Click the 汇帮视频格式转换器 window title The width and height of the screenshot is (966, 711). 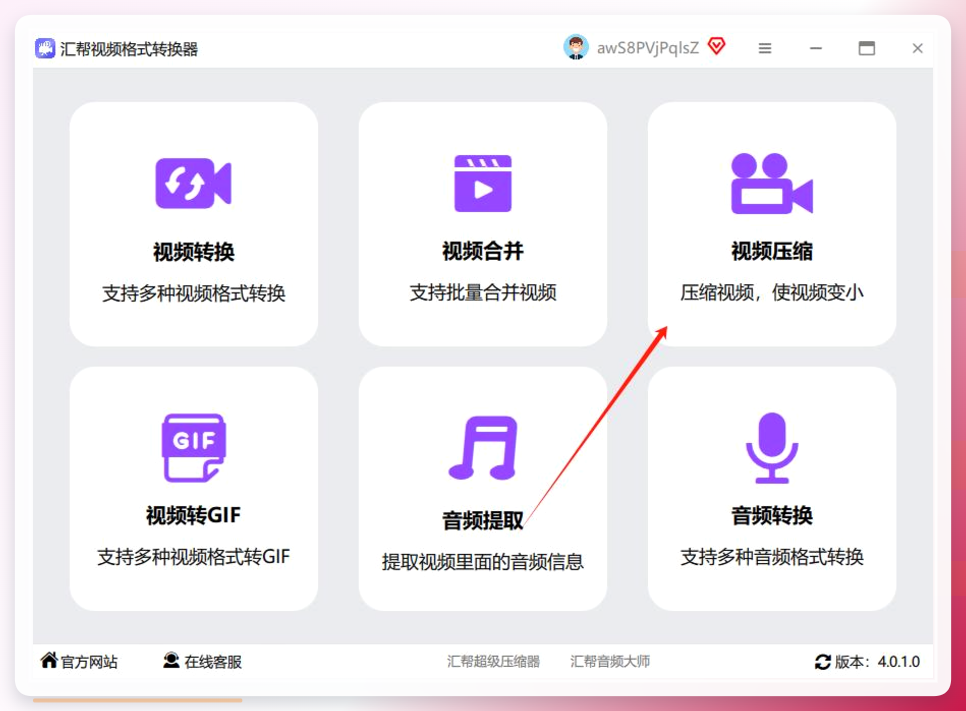(x=129, y=49)
